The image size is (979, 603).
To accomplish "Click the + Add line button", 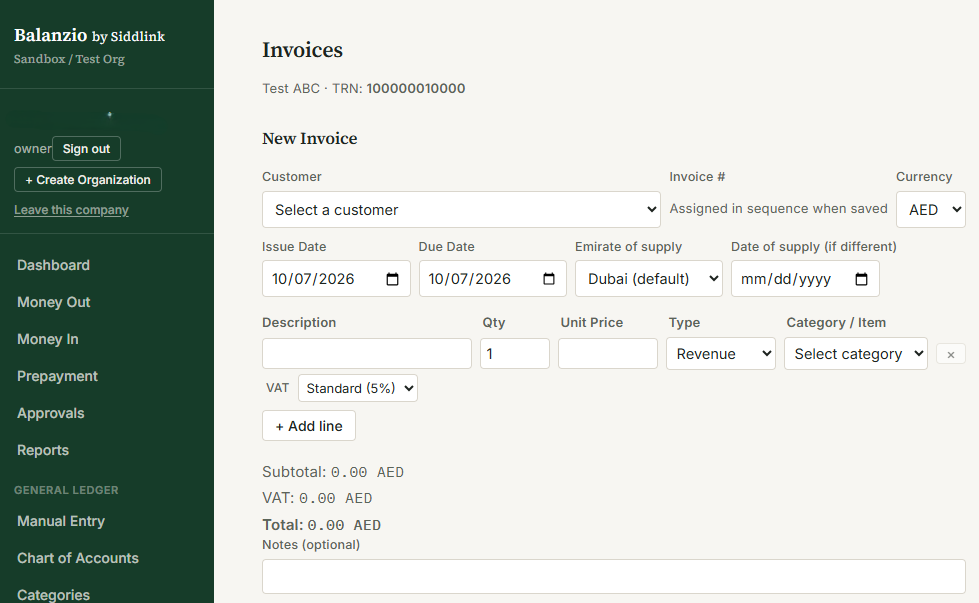I will 309,426.
